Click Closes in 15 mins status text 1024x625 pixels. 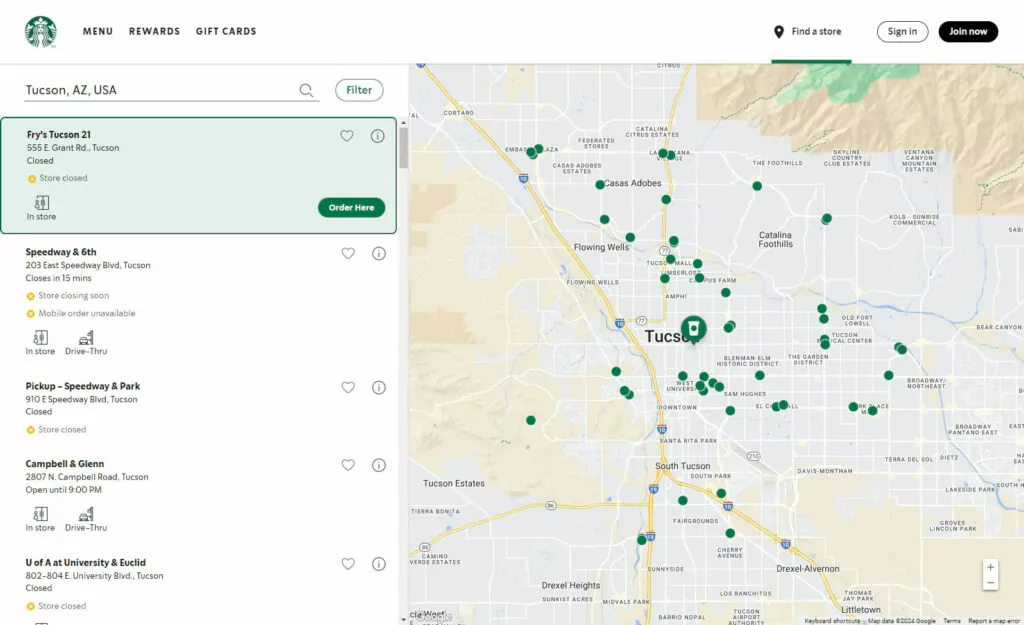[x=58, y=278]
